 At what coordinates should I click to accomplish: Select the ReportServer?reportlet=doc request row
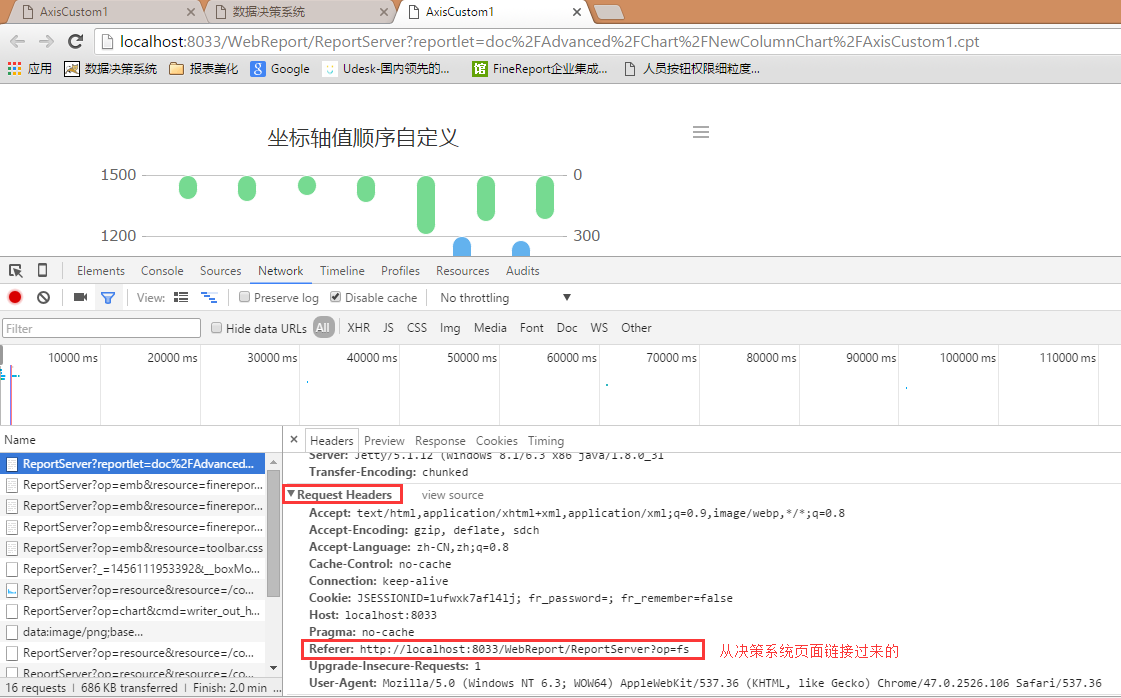[133, 463]
